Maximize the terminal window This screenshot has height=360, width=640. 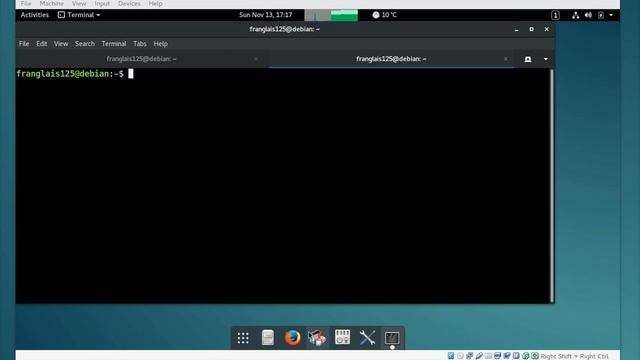click(531, 29)
